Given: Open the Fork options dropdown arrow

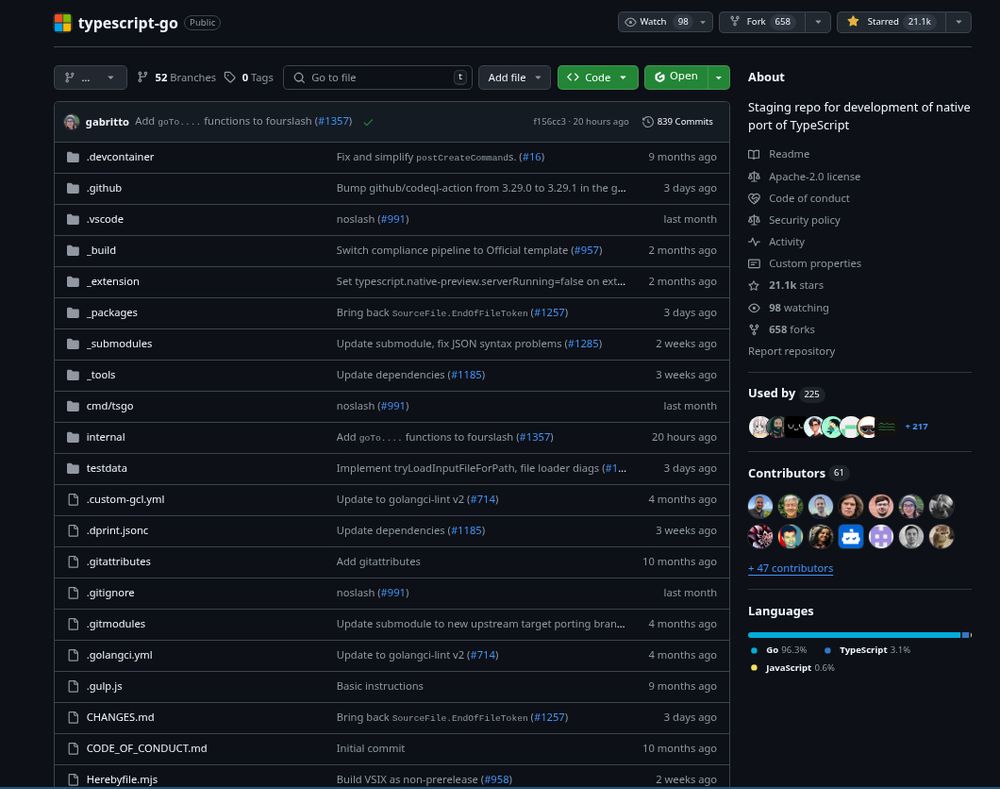Looking at the screenshot, I should coord(818,22).
